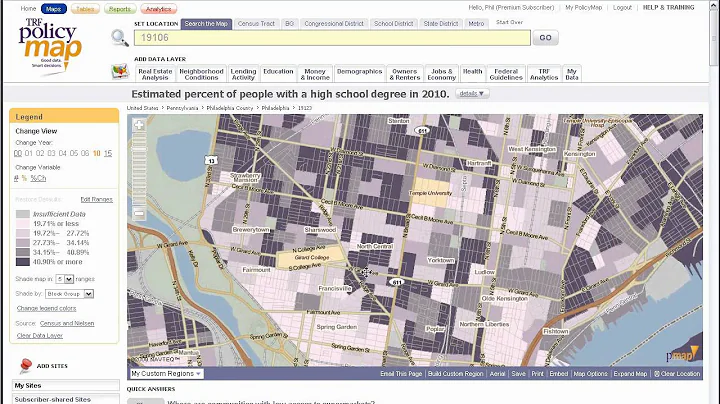Select the Congressional District tab
Screen dimensions: 720x404
(334, 24)
